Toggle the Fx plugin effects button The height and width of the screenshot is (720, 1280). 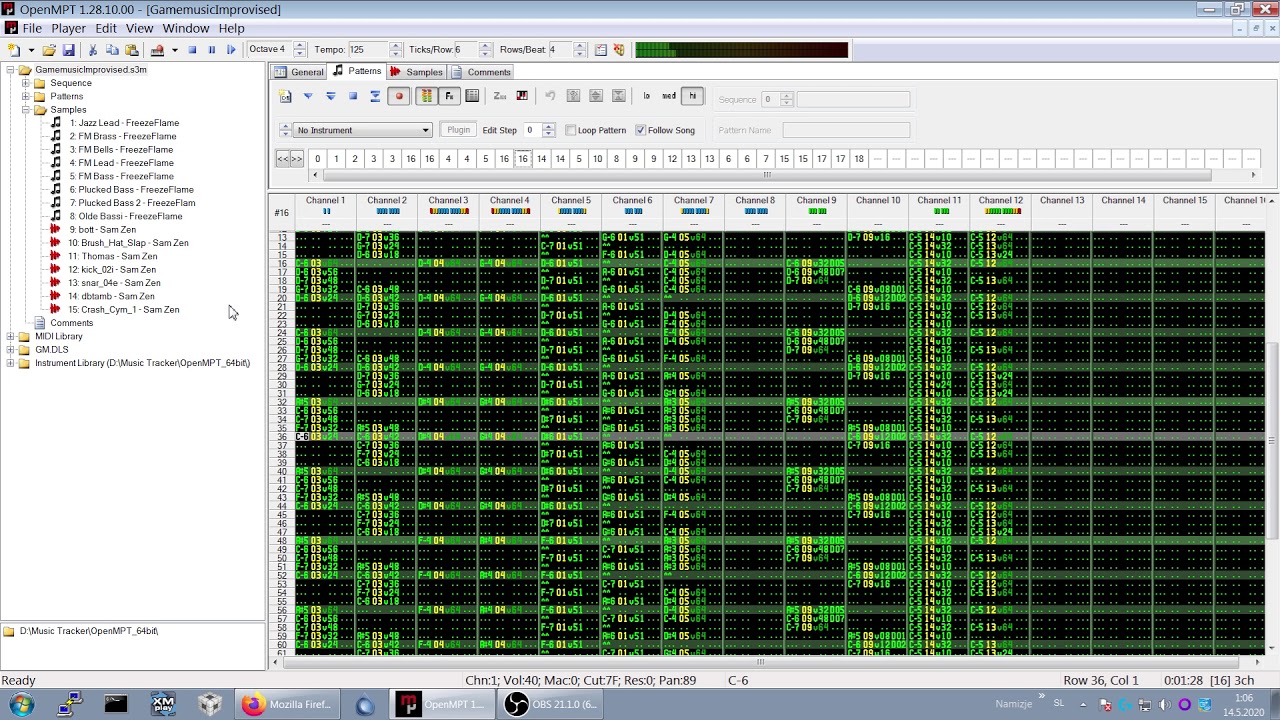point(449,96)
